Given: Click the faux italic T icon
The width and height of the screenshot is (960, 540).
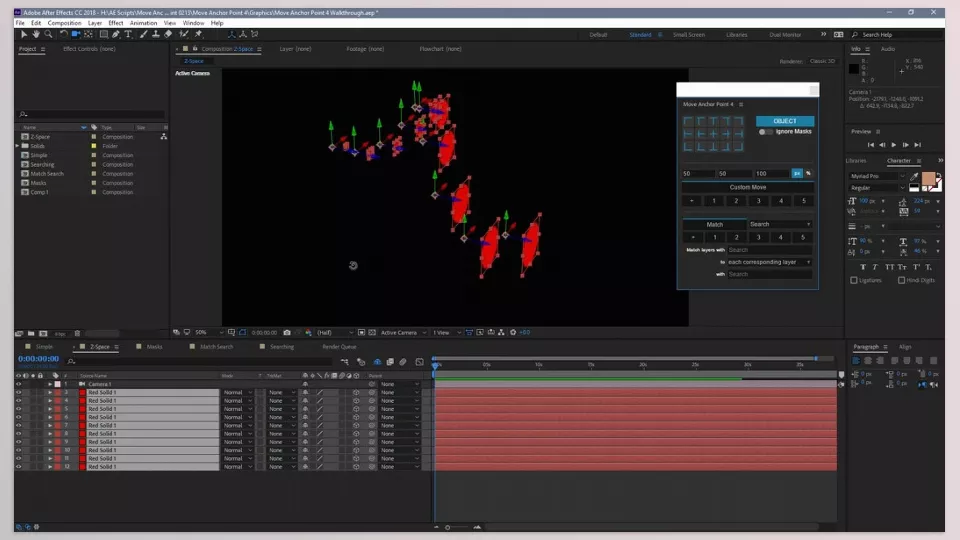Looking at the screenshot, I should [875, 267].
